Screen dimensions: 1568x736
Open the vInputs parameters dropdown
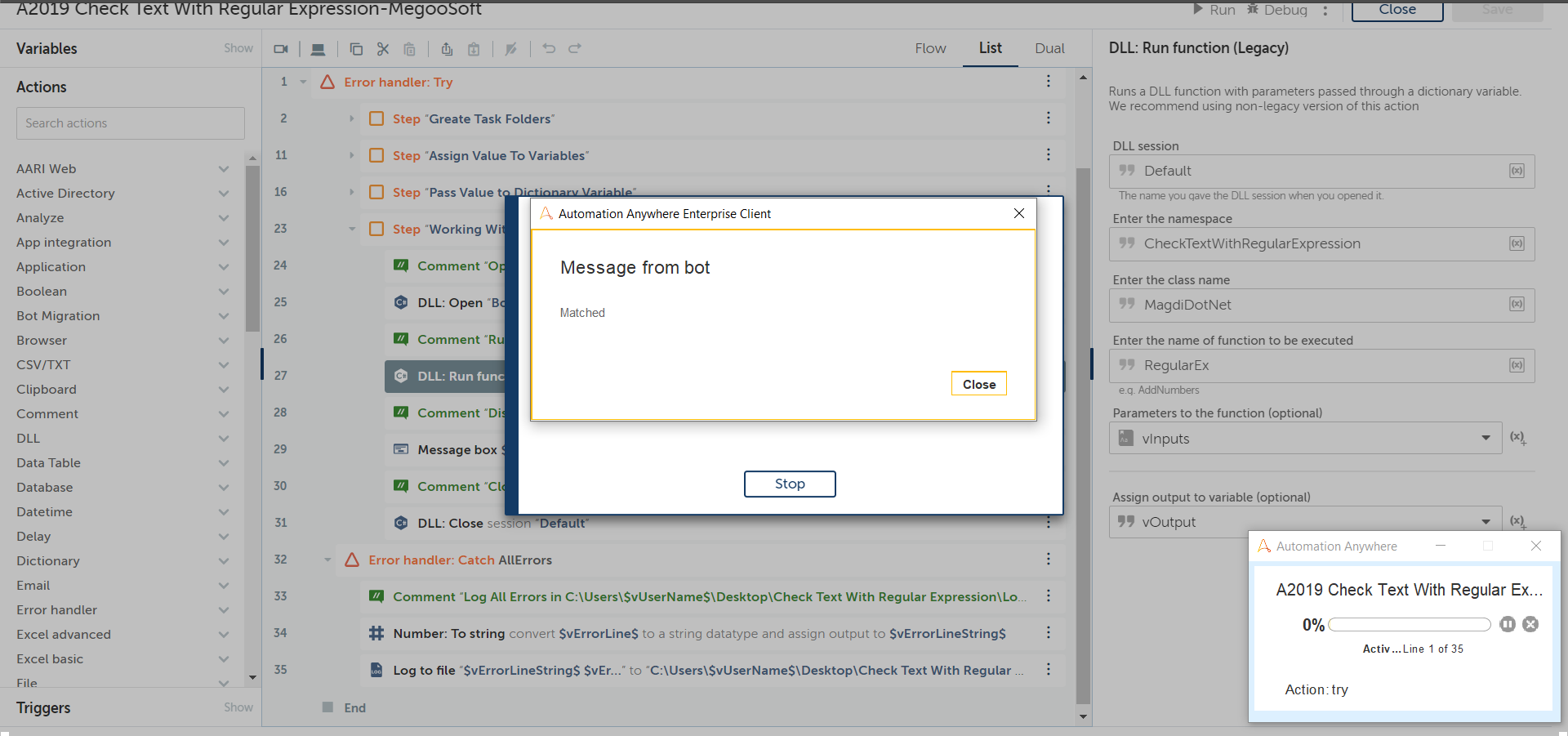1486,439
